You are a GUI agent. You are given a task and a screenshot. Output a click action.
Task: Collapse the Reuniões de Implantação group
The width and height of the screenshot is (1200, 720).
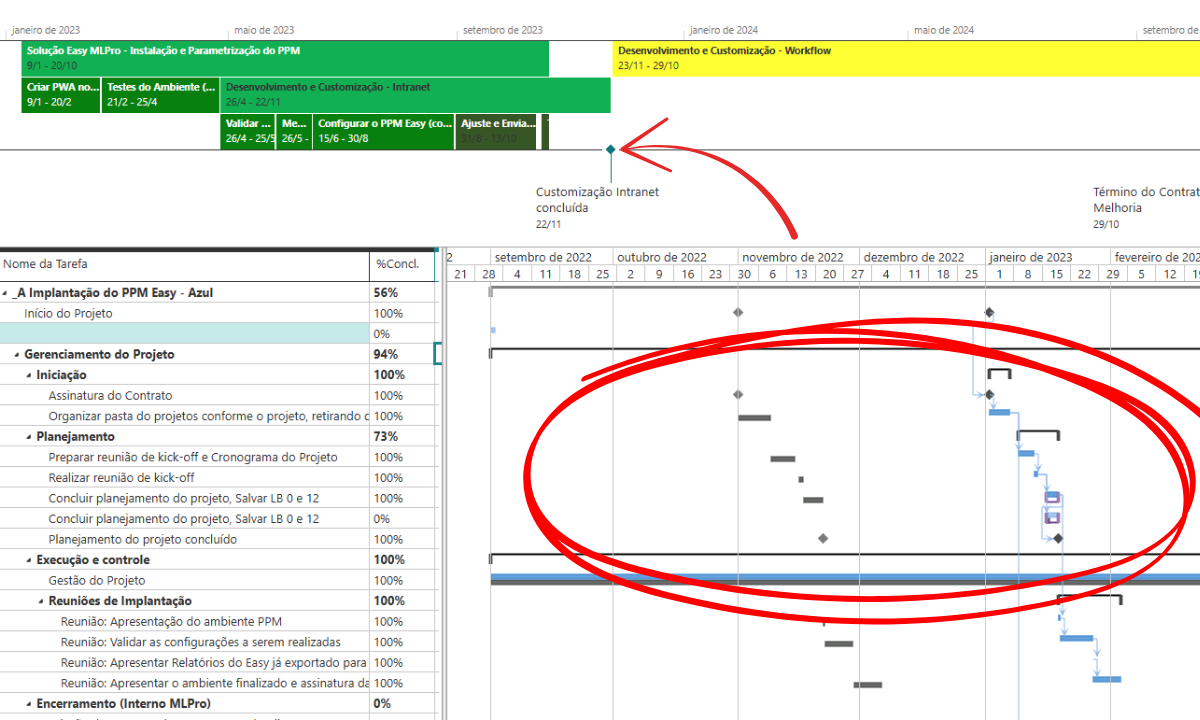41,601
